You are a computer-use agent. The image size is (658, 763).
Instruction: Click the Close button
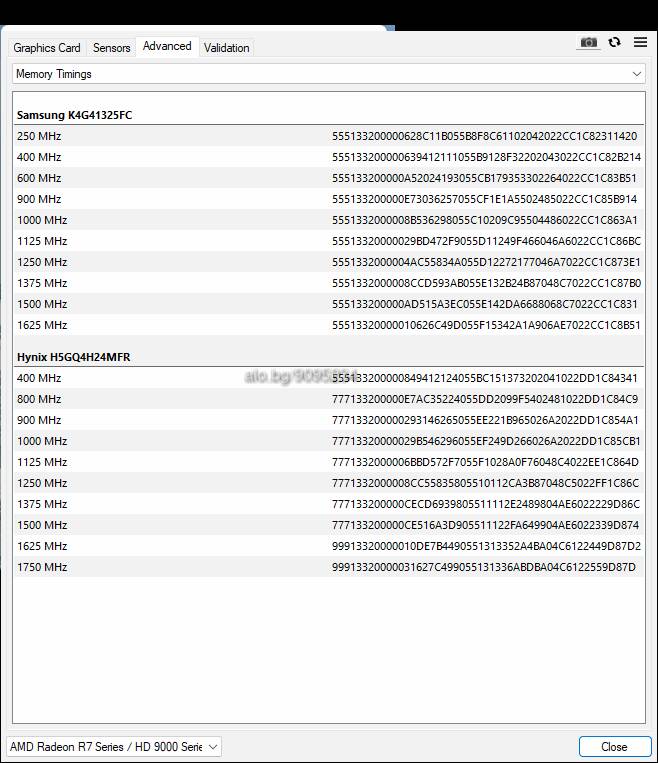615,746
